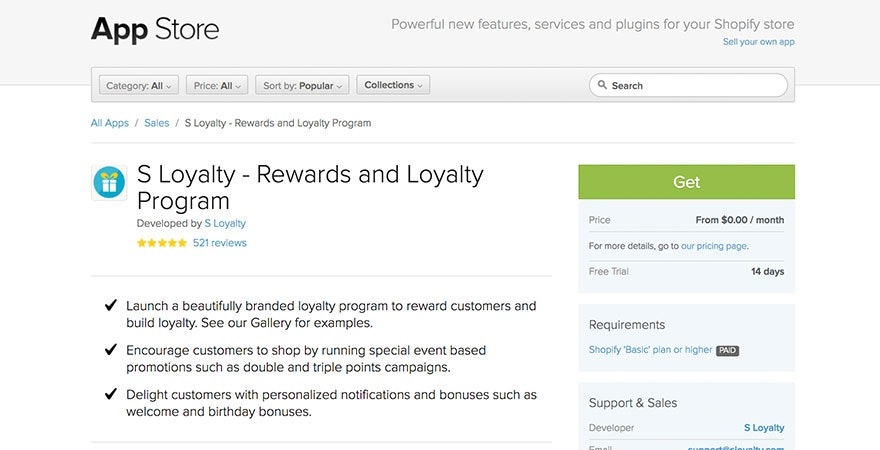Open the 'our pricing page' link

(714, 246)
